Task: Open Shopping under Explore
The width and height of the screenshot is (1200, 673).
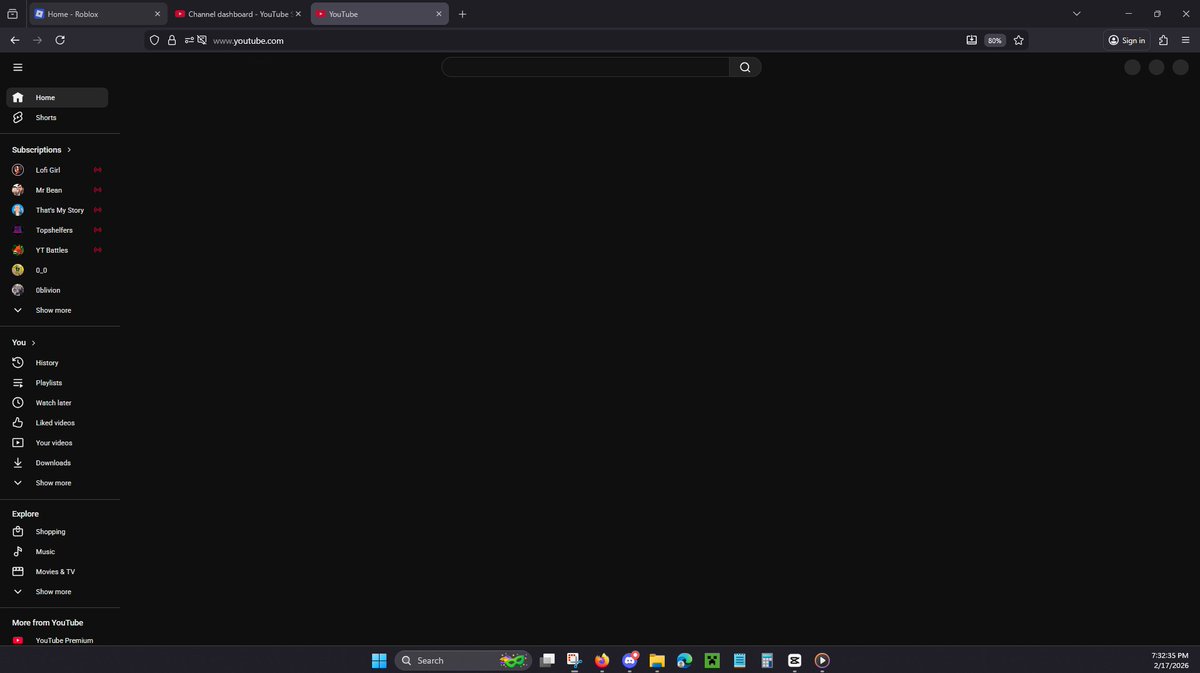Action: pyautogui.click(x=57, y=532)
